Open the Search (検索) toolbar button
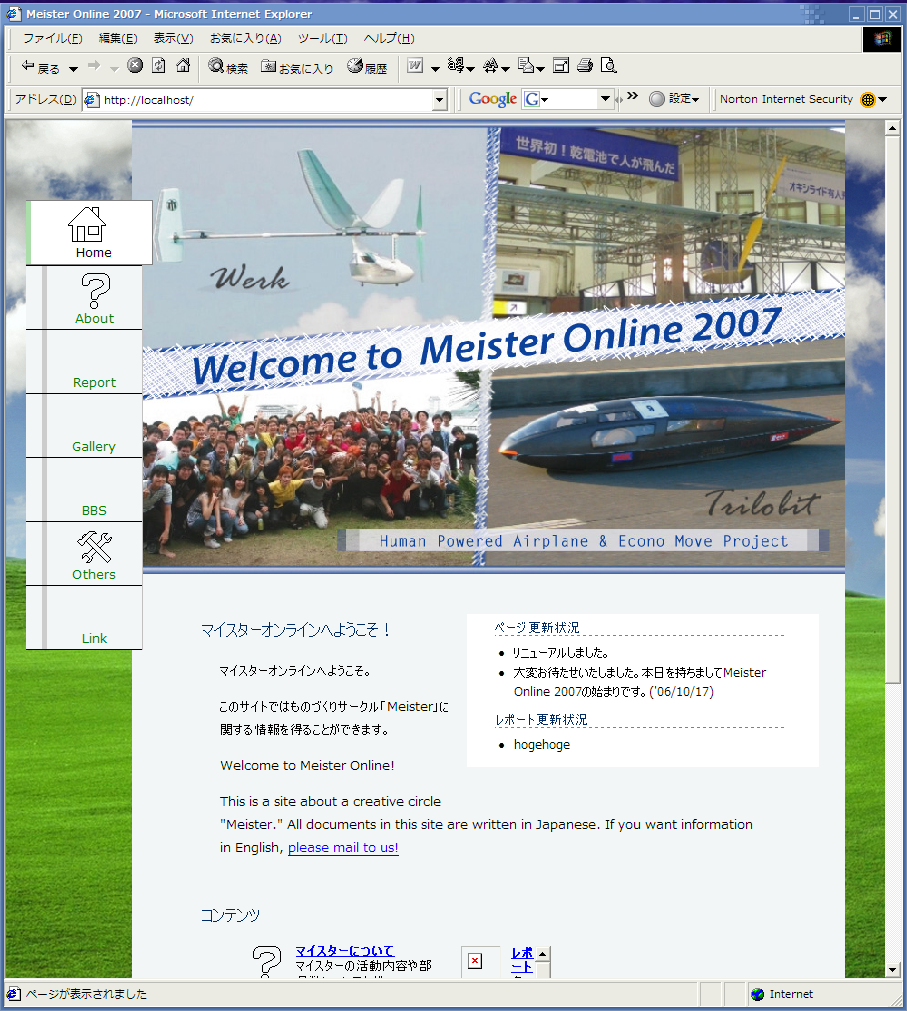907x1011 pixels. point(228,66)
